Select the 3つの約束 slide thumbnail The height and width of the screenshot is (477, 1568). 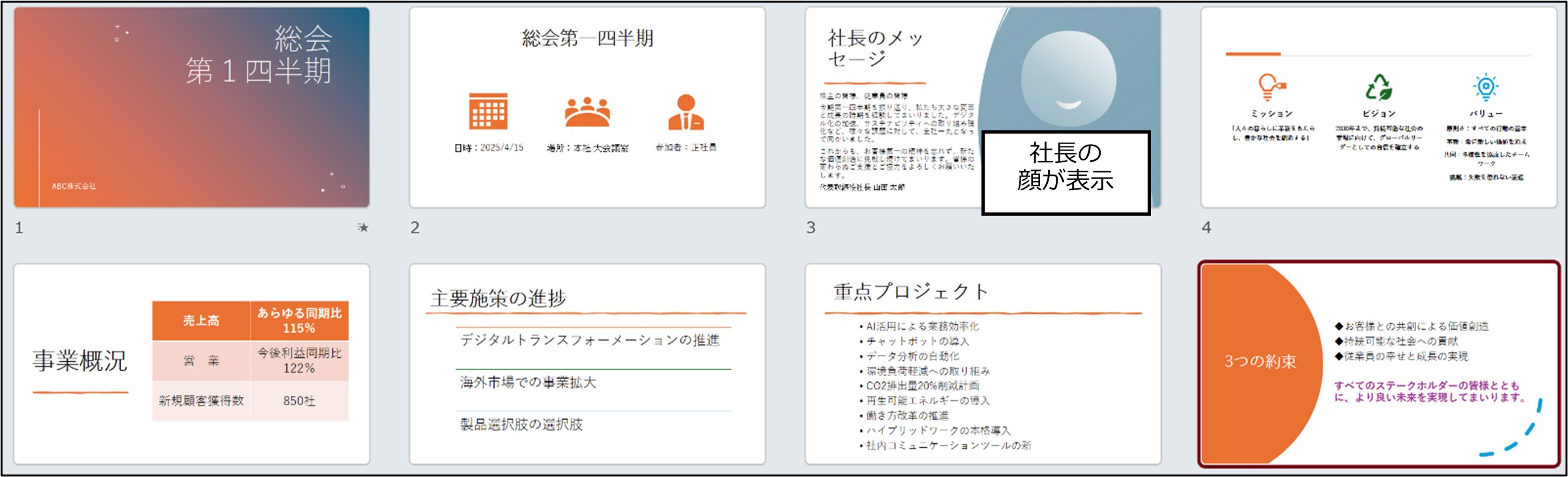pos(1379,364)
